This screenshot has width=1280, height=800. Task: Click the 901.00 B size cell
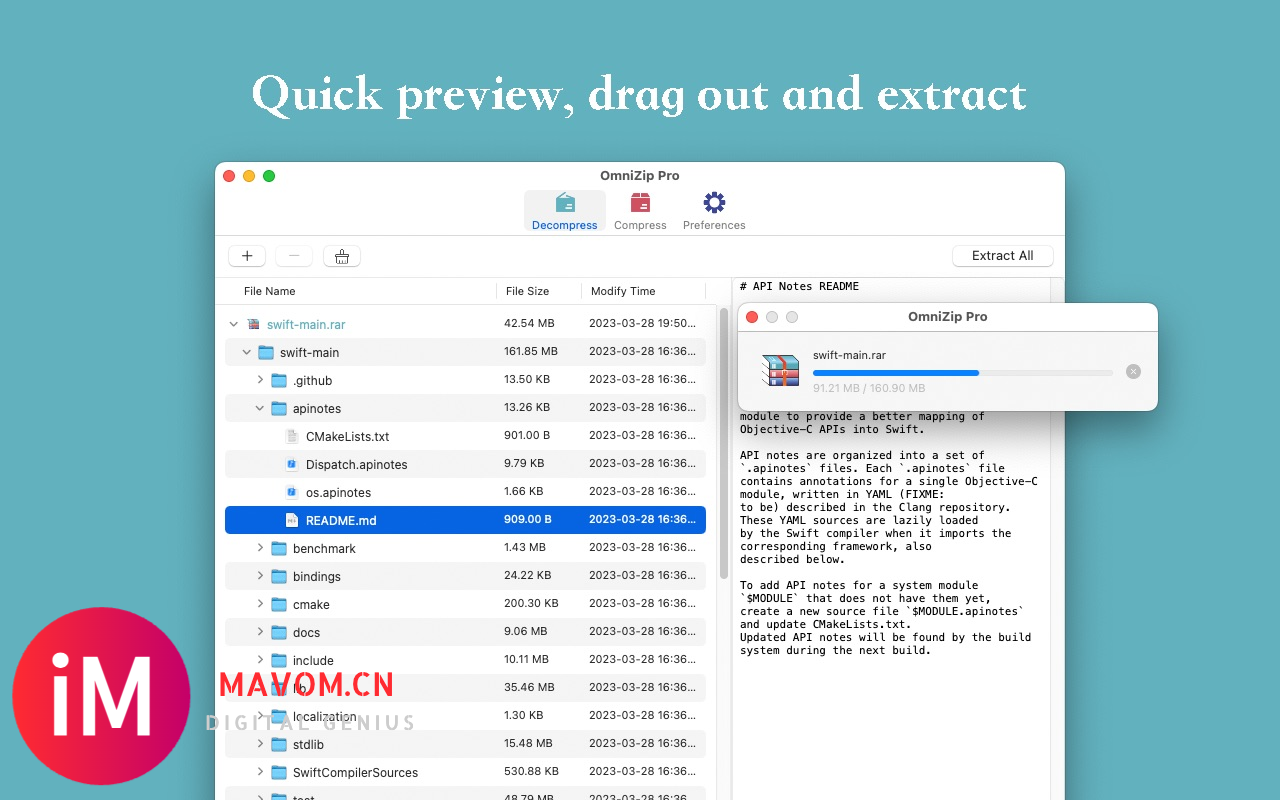coord(527,436)
